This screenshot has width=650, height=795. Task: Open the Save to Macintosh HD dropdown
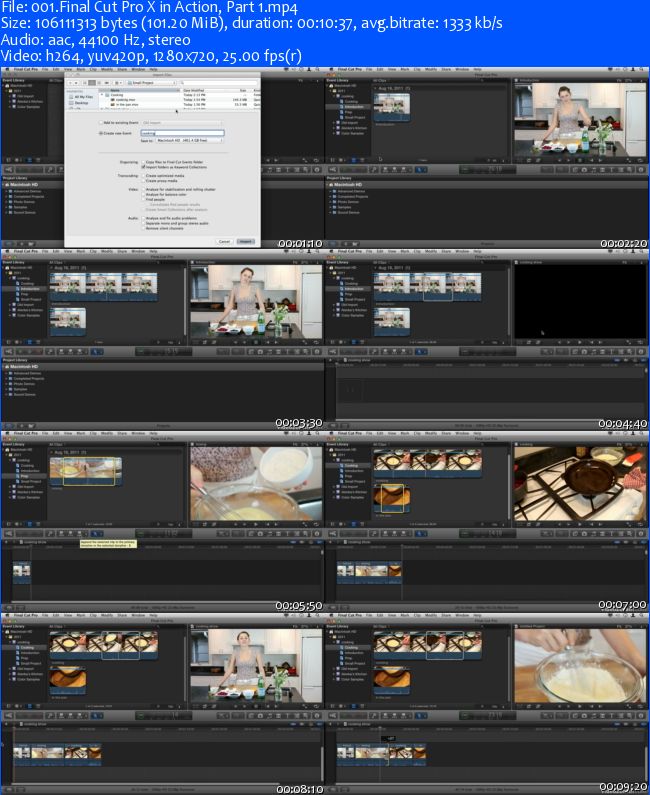tap(190, 140)
